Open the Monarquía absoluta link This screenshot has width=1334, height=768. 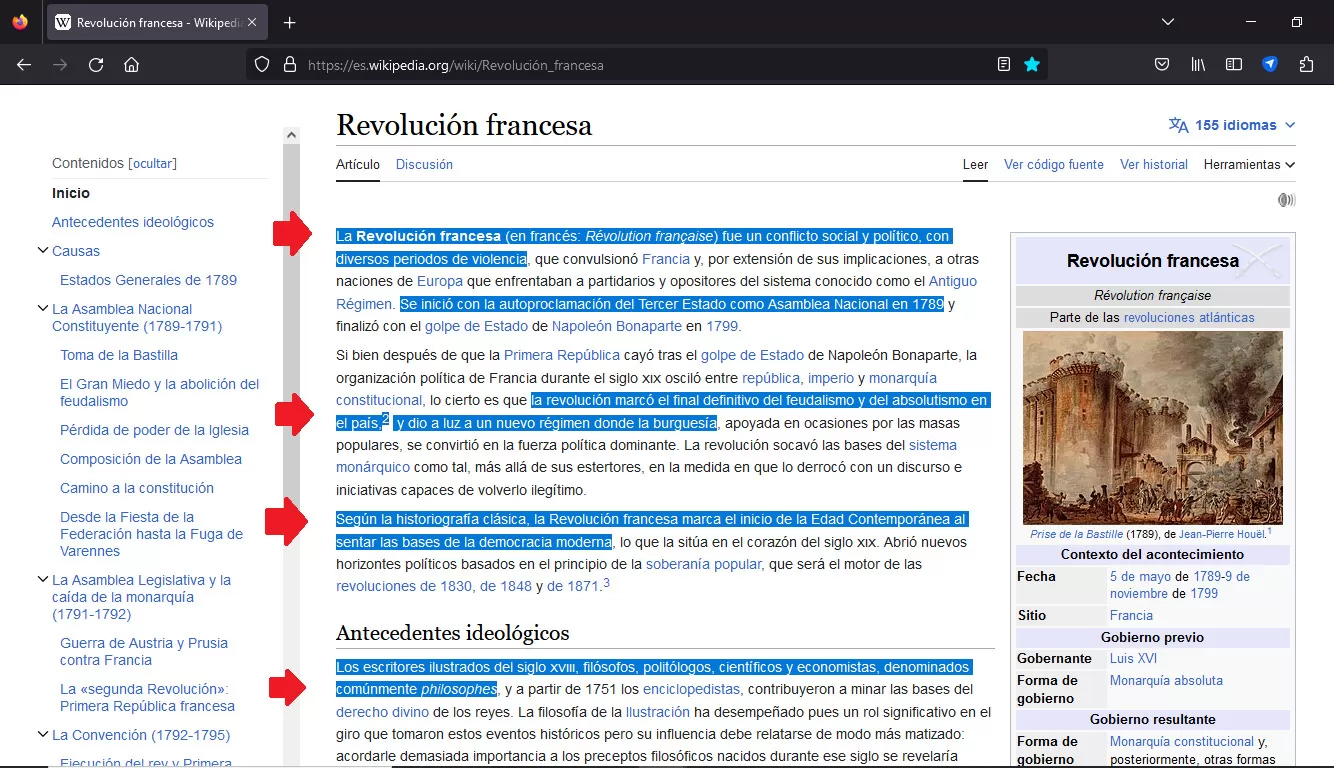click(1166, 680)
